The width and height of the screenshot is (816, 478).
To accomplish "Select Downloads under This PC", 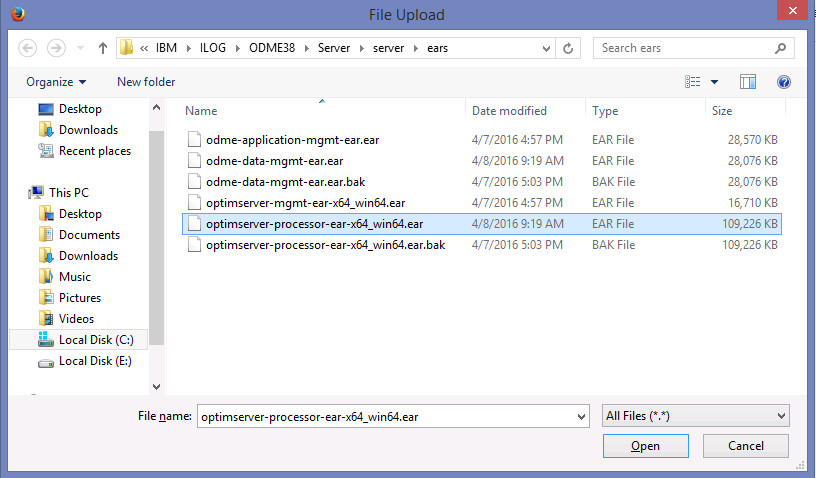I will click(88, 256).
